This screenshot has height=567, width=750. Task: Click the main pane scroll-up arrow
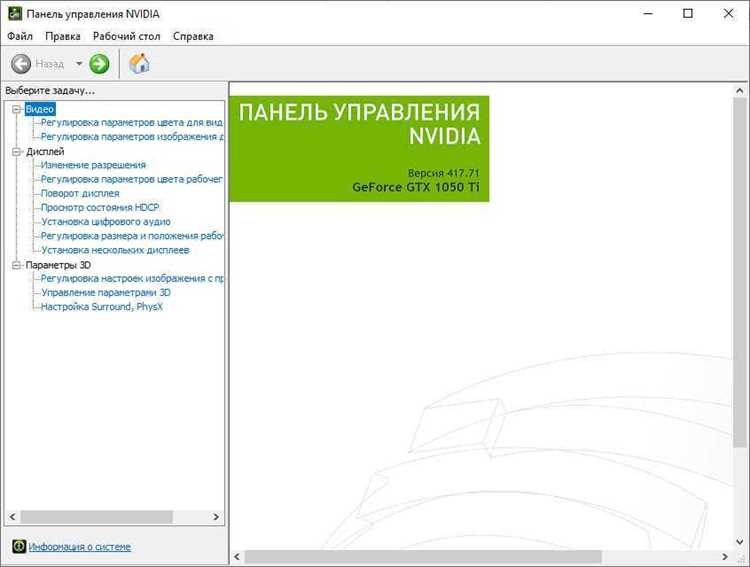click(x=739, y=90)
